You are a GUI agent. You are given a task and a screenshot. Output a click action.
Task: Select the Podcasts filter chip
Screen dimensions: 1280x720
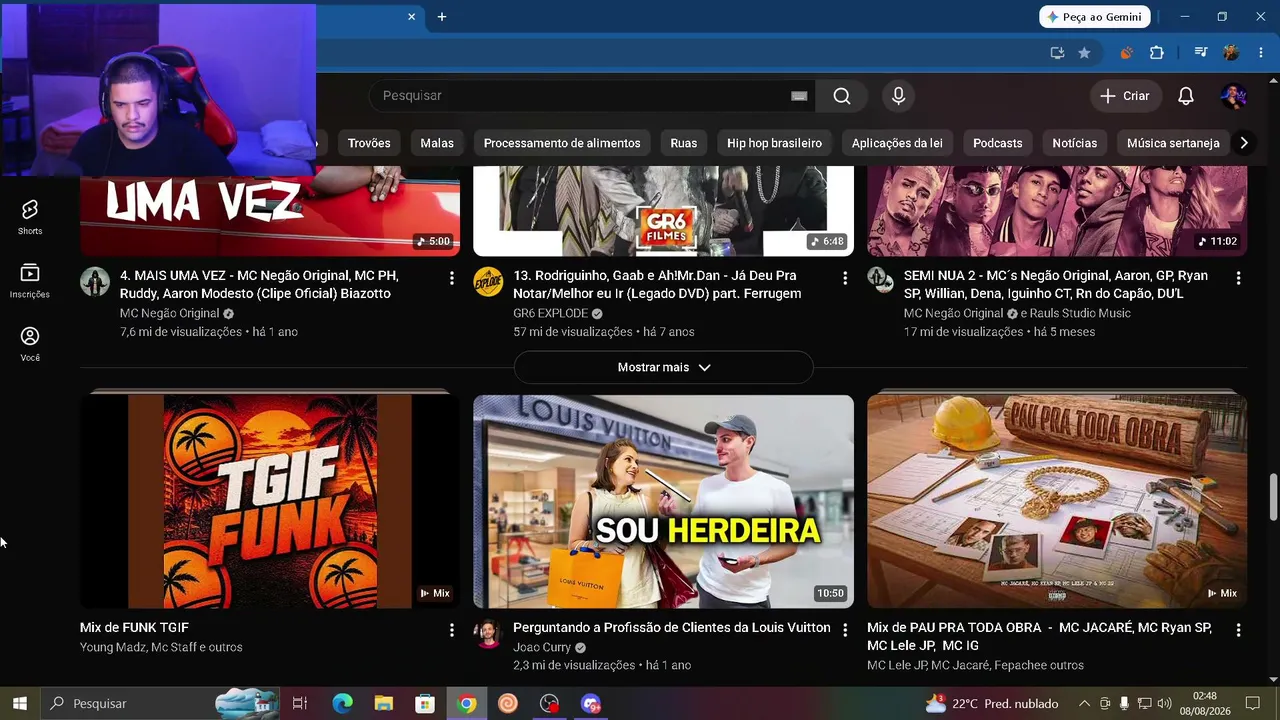998,143
